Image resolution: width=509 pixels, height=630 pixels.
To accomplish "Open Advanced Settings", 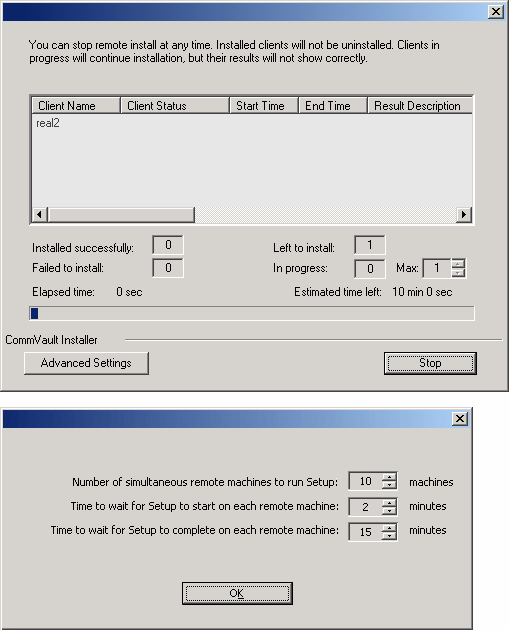I will click(86, 363).
